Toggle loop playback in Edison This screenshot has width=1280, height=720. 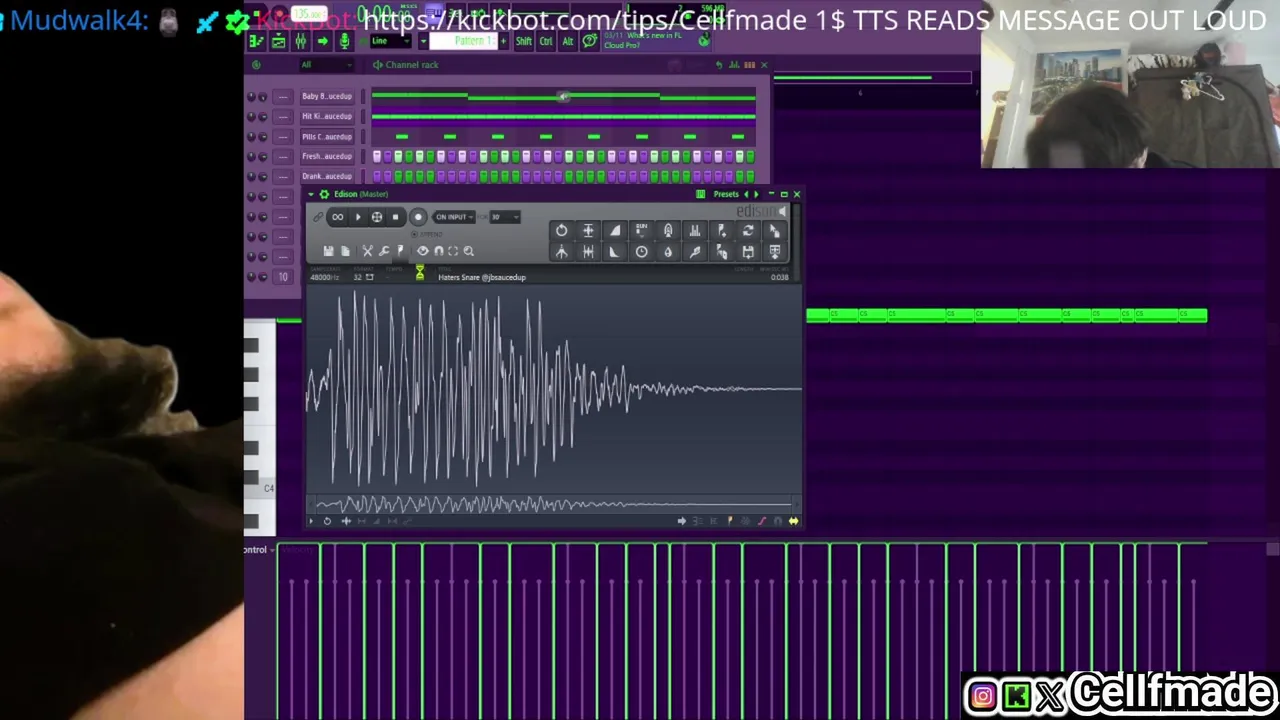[338, 217]
